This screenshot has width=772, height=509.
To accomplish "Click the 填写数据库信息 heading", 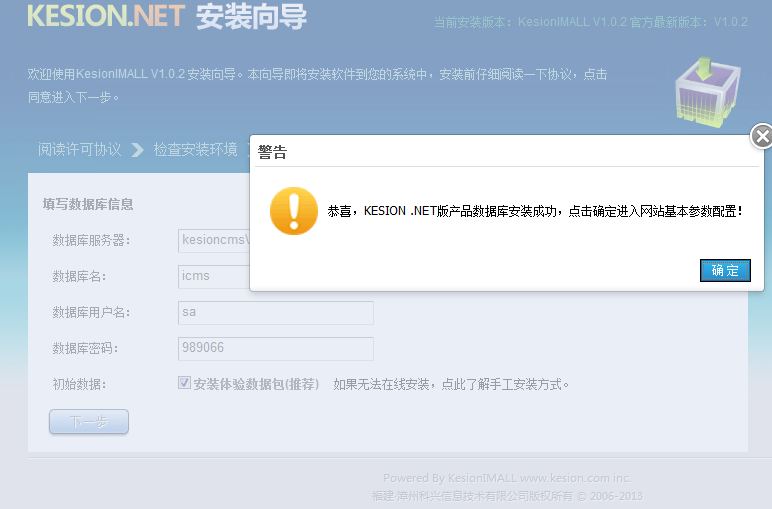I will 88,204.
